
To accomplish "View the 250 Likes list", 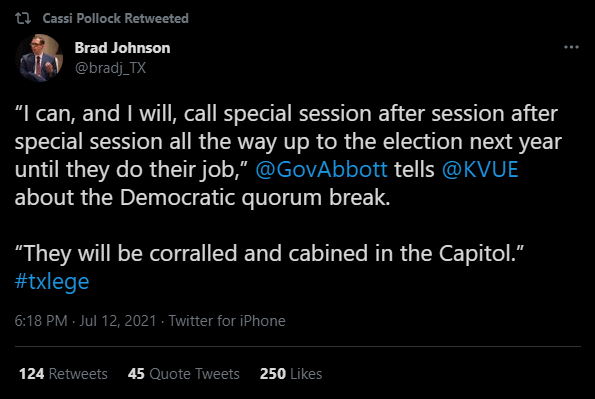I will [291, 374].
